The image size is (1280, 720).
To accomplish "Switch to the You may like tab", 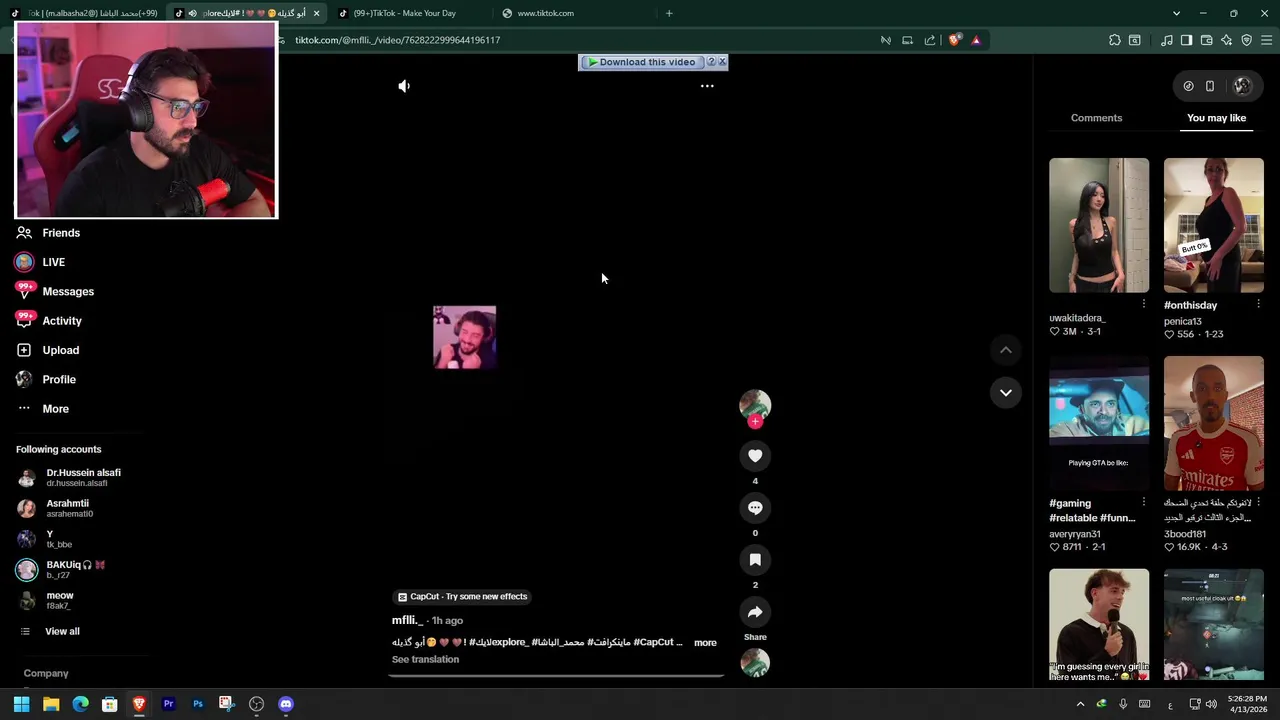I will pyautogui.click(x=1216, y=118).
